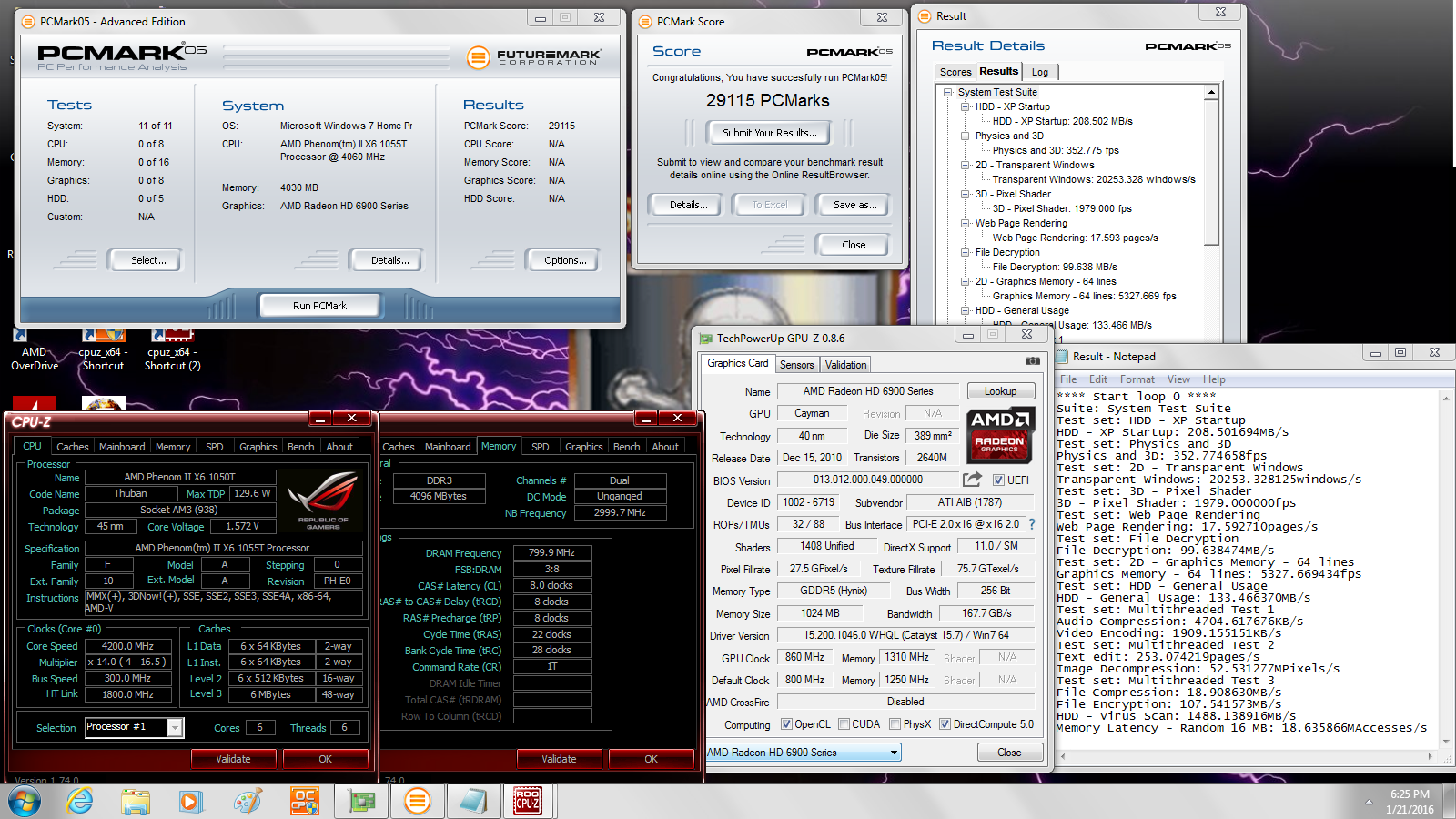The image size is (1456, 819).
Task: Click the DRAM Frequency 799.9 MHz field
Action: coord(552,552)
